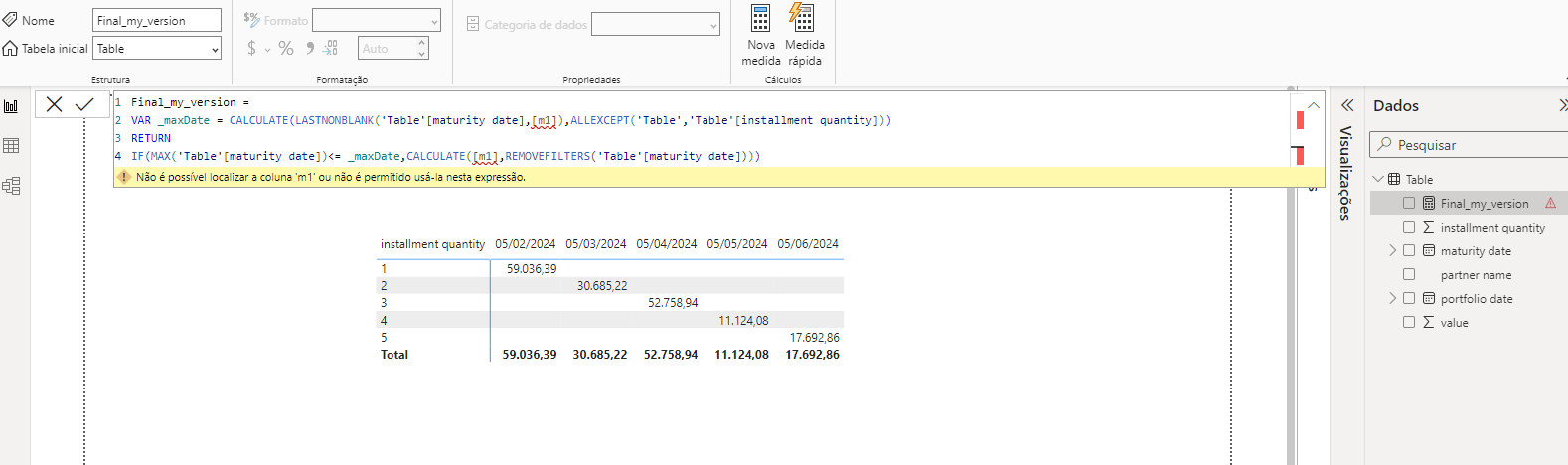
Task: Click the Nova medida calculator icon
Action: point(760,18)
